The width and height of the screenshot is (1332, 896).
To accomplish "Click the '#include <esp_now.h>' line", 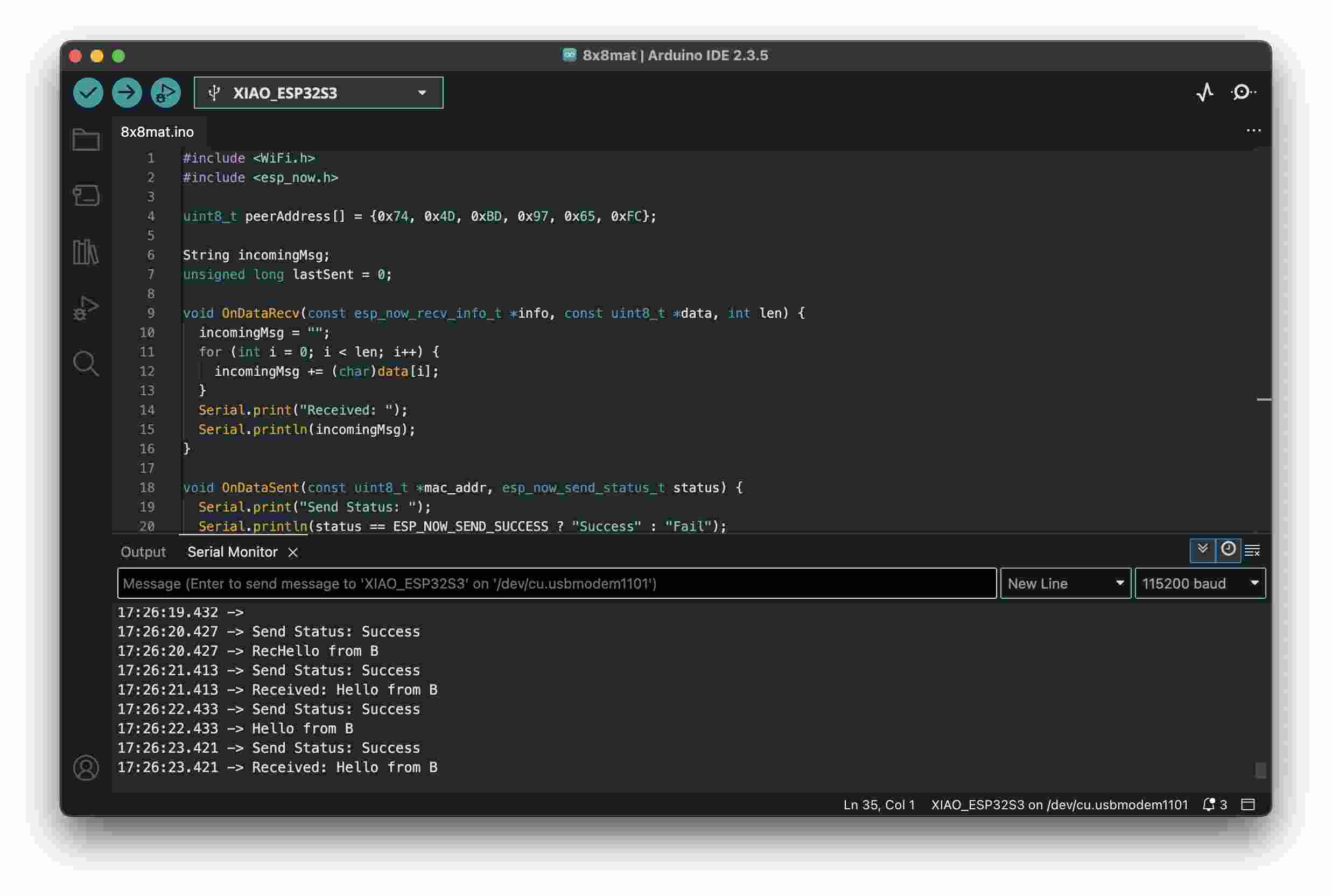I will (x=261, y=178).
